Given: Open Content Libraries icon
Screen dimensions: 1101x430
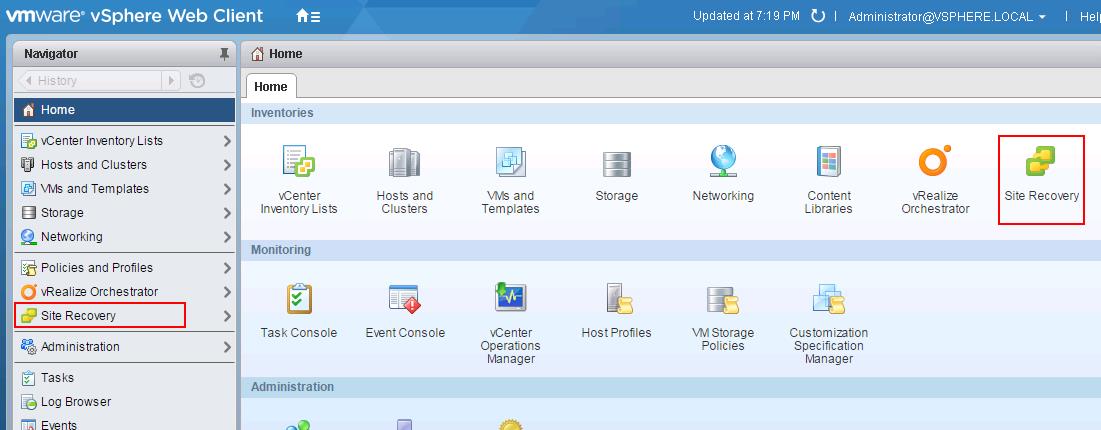Looking at the screenshot, I should [829, 162].
